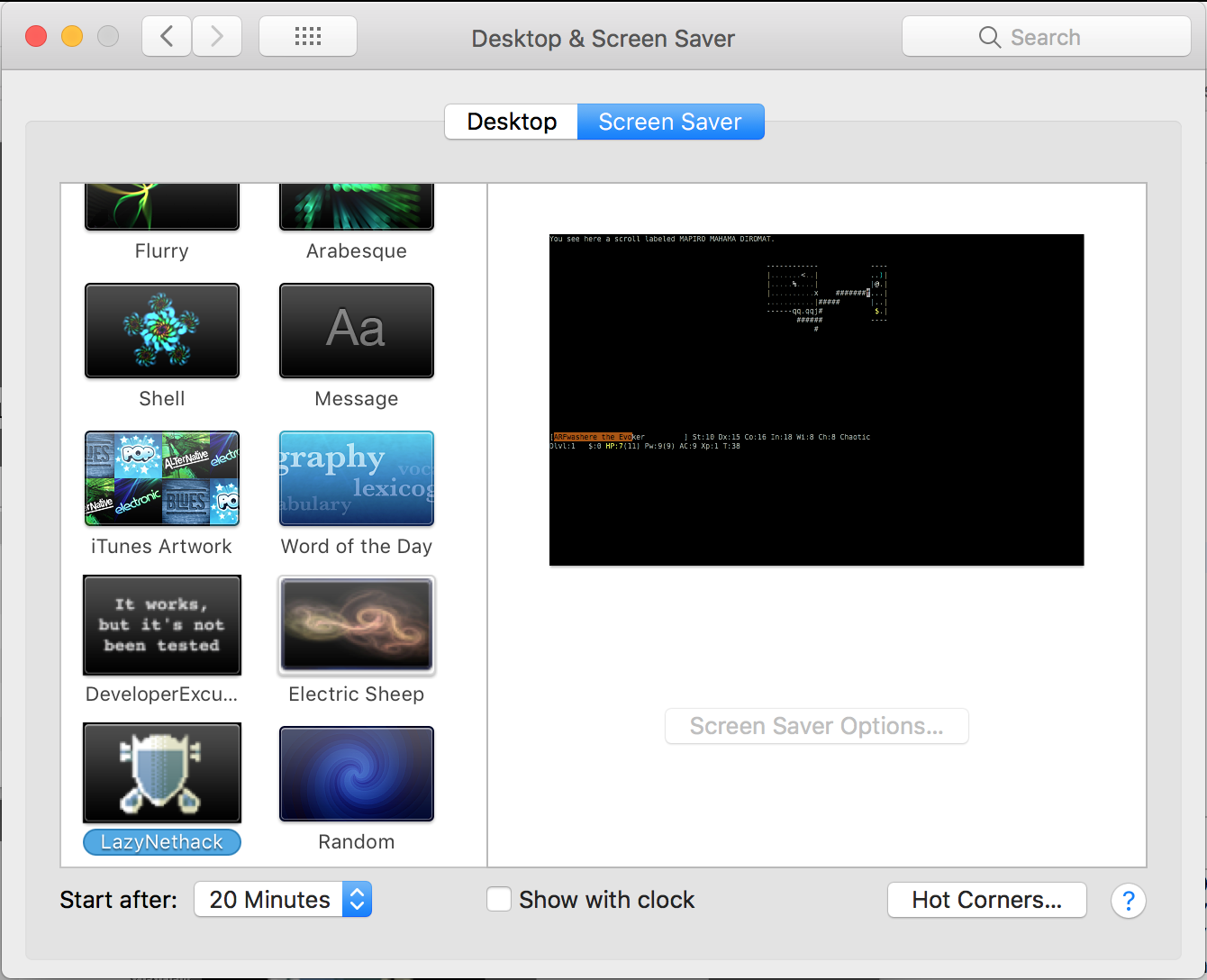
Task: Click the Word of the Day label
Action: 357,547
